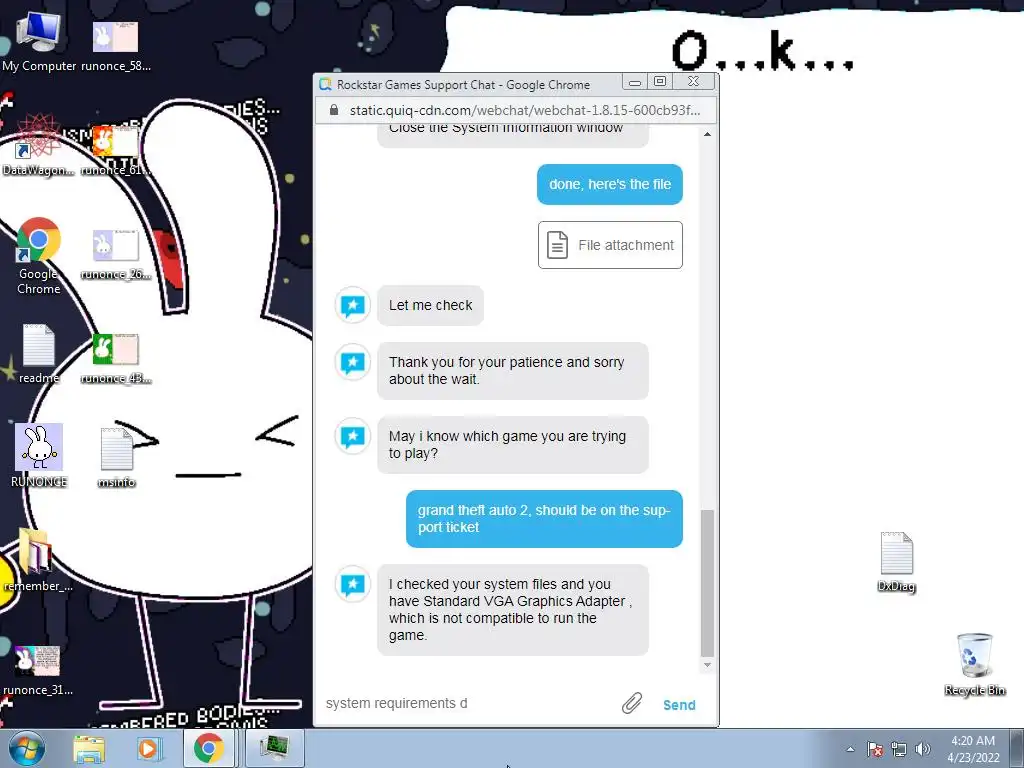
Task: Click the lock icon in address bar
Action: [334, 110]
